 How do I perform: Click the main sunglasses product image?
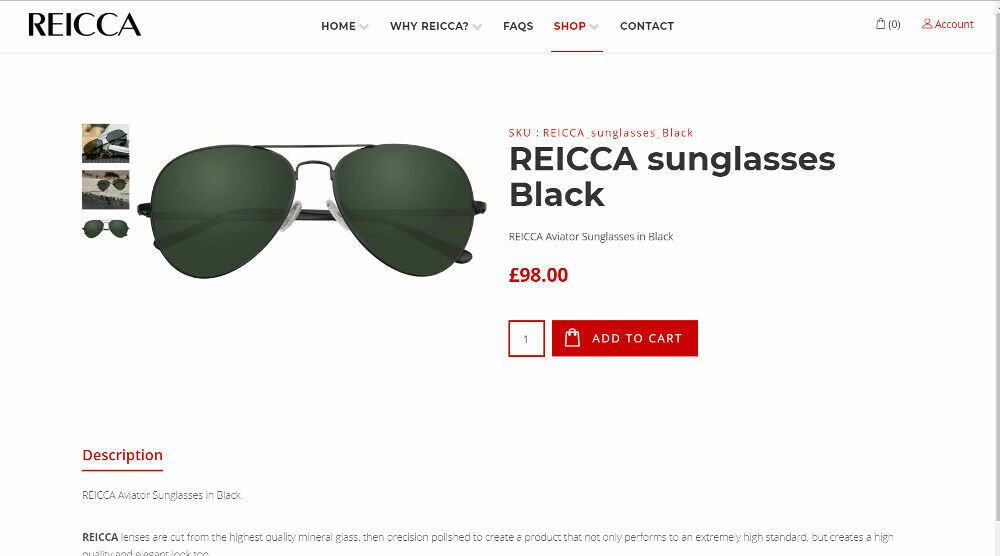(x=312, y=210)
